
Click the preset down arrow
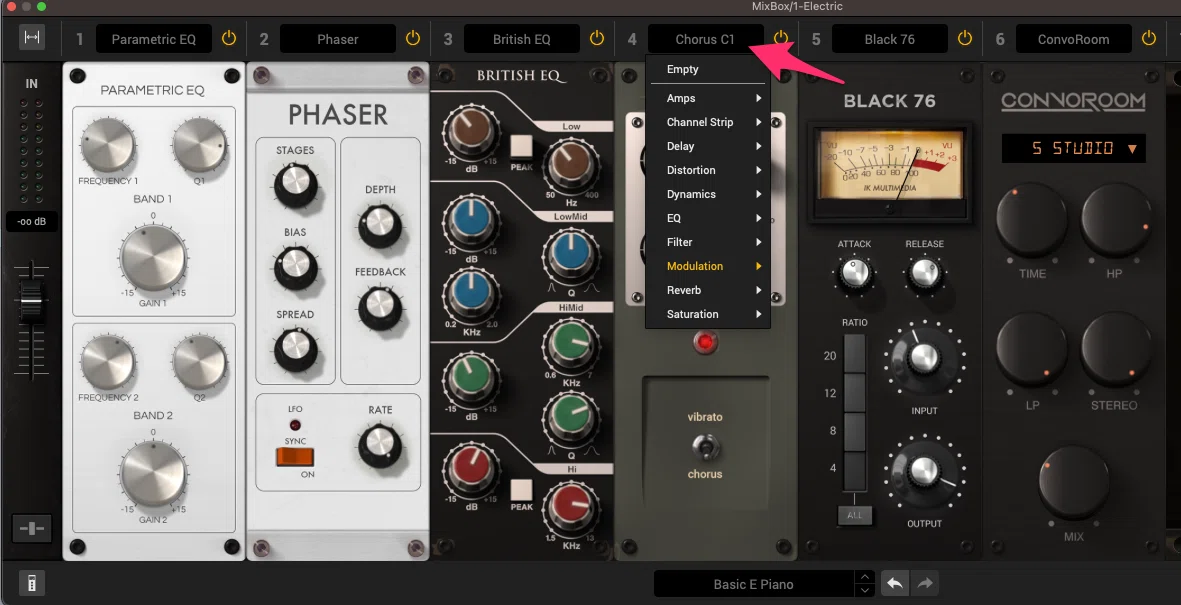[865, 591]
